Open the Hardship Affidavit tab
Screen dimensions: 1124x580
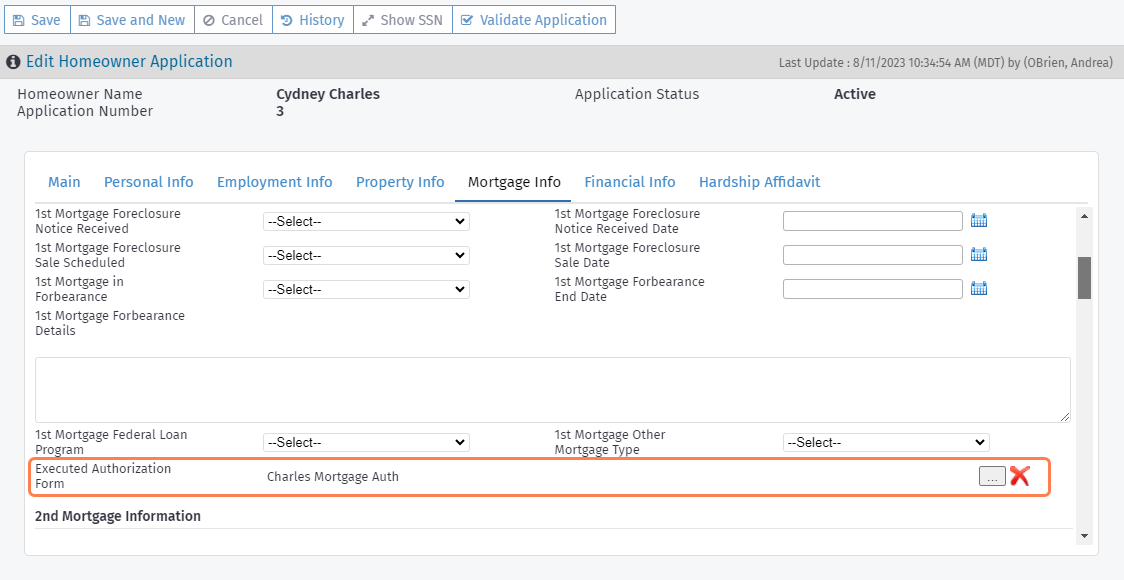[759, 182]
